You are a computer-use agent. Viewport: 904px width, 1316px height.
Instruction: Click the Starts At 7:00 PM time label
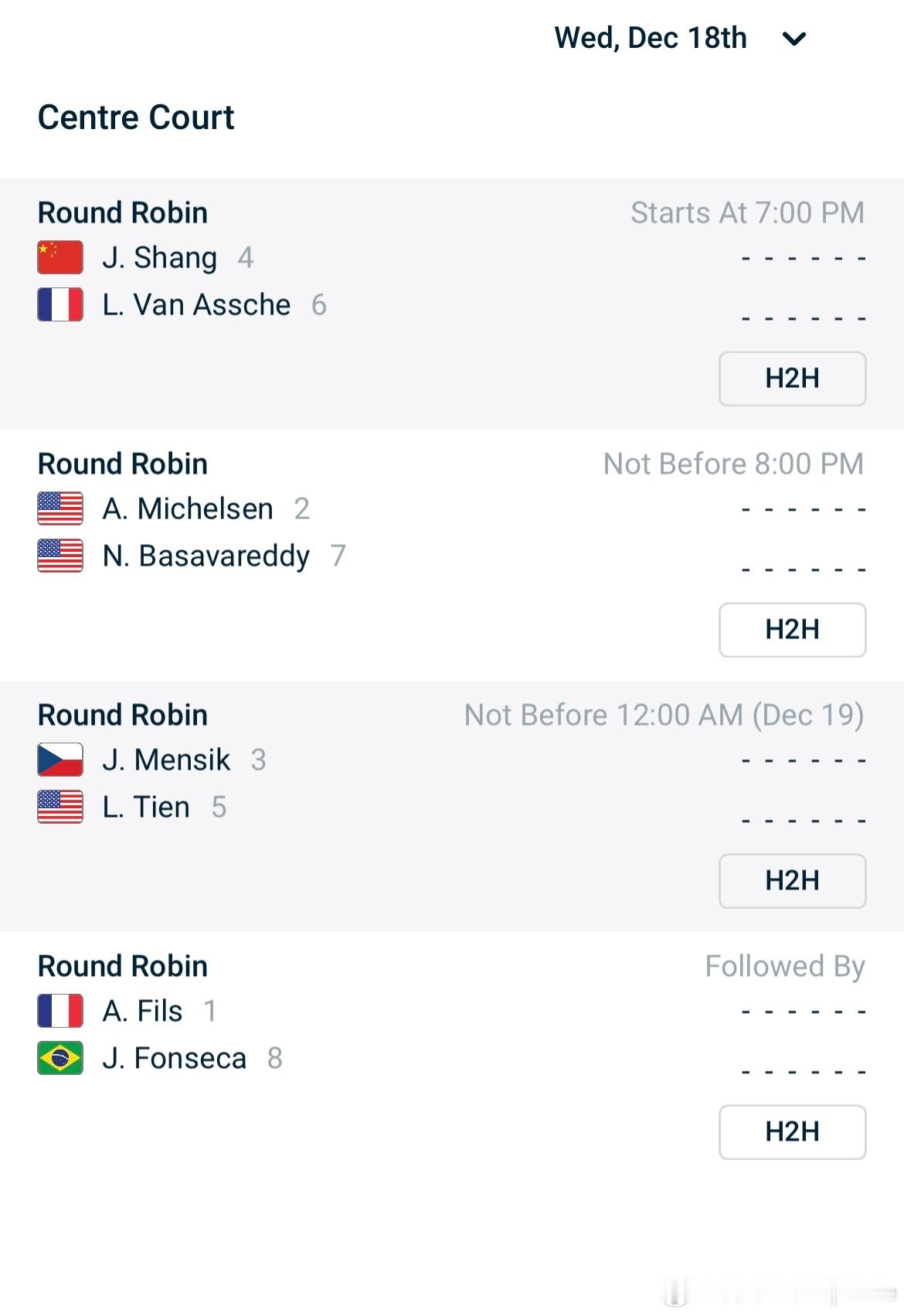click(747, 213)
